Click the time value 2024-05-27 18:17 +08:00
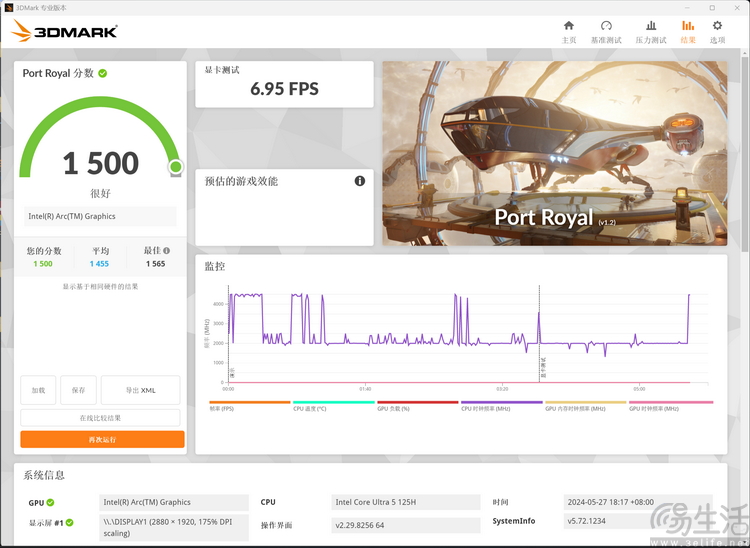Viewport: 750px width, 548px height. [x=638, y=502]
